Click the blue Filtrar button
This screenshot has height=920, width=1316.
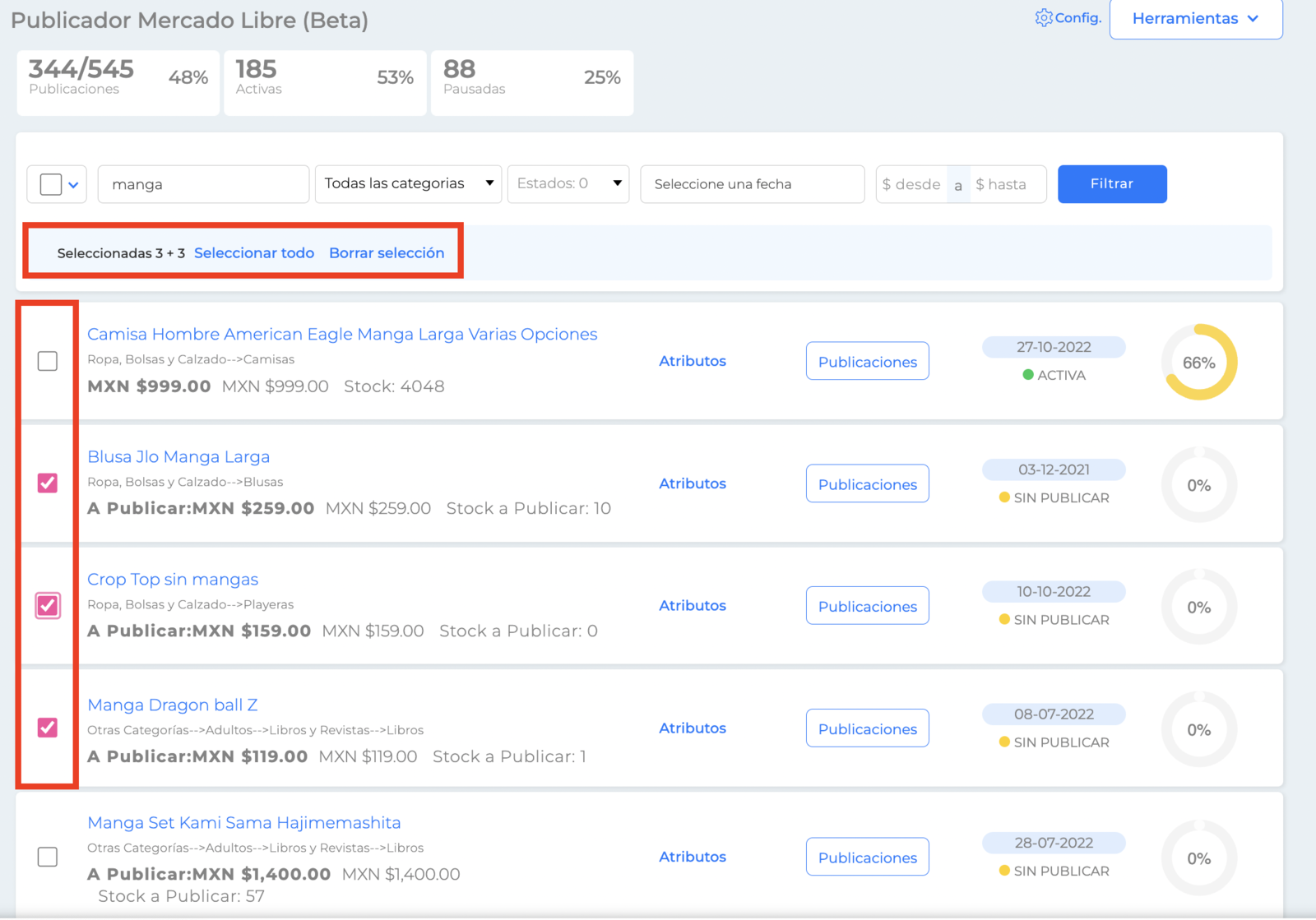point(1112,184)
